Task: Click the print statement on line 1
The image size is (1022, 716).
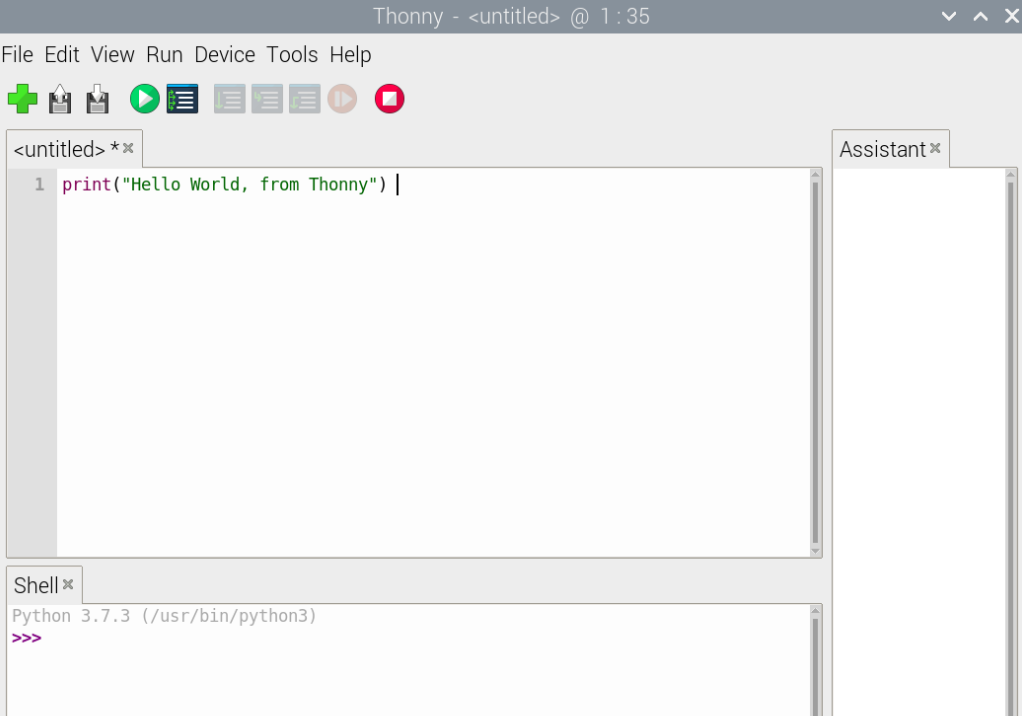Action: (x=224, y=184)
